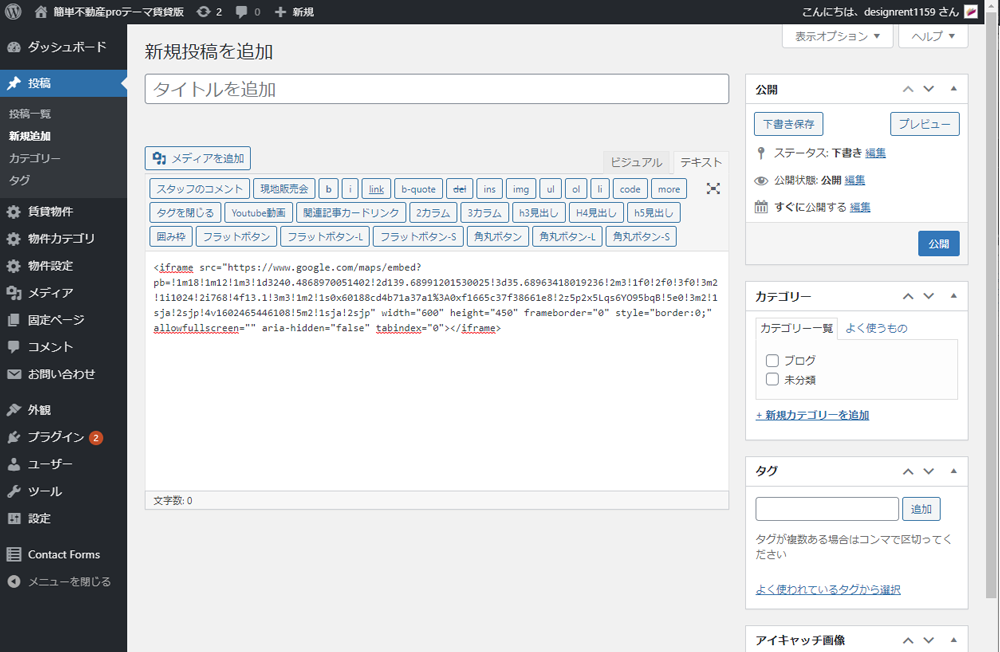
Task: Open the updates icon in admin bar
Action: tap(204, 11)
